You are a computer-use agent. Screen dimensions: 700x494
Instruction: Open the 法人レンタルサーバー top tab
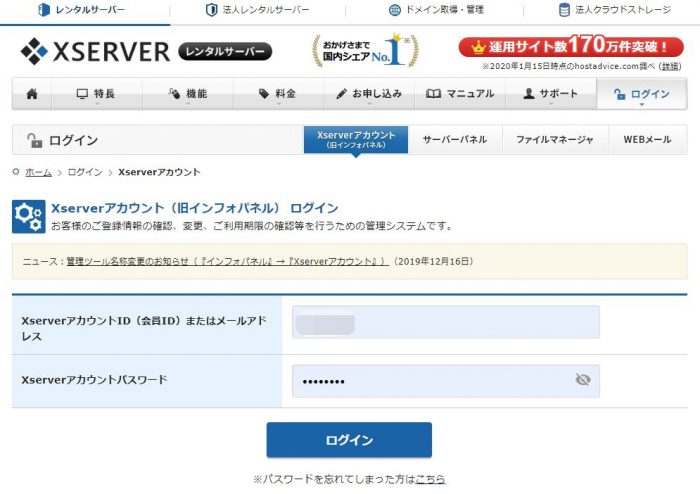coord(257,10)
